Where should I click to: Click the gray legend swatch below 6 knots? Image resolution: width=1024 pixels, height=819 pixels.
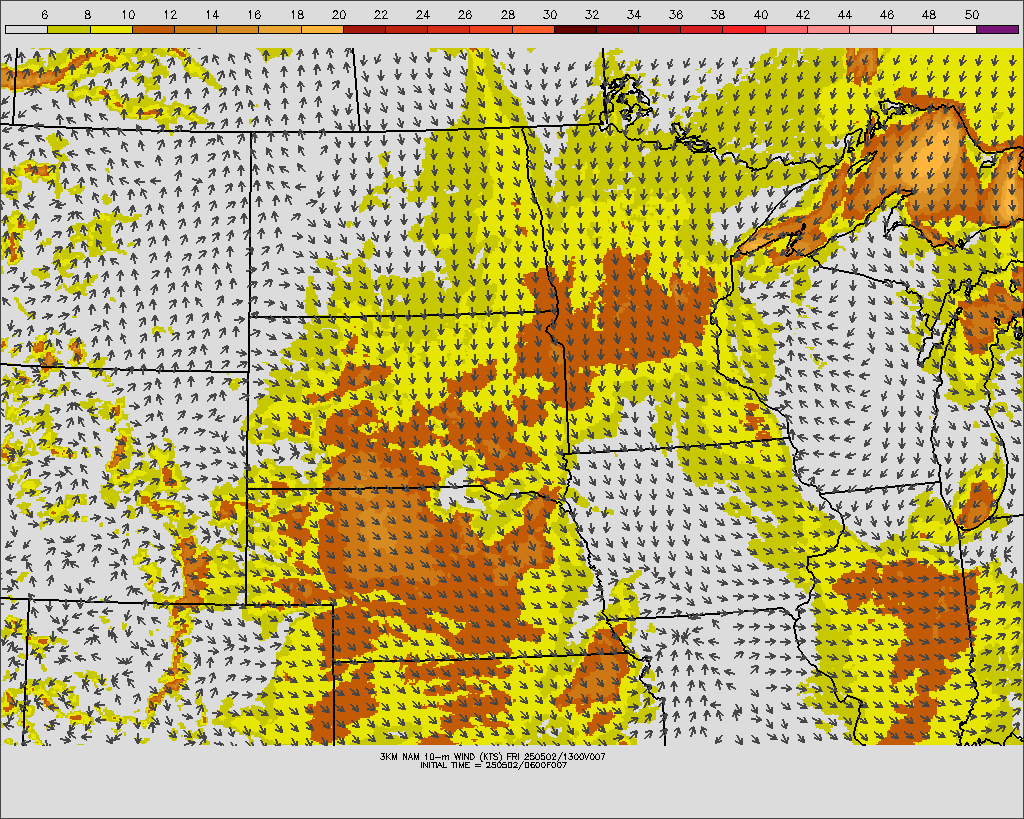click(x=26, y=29)
